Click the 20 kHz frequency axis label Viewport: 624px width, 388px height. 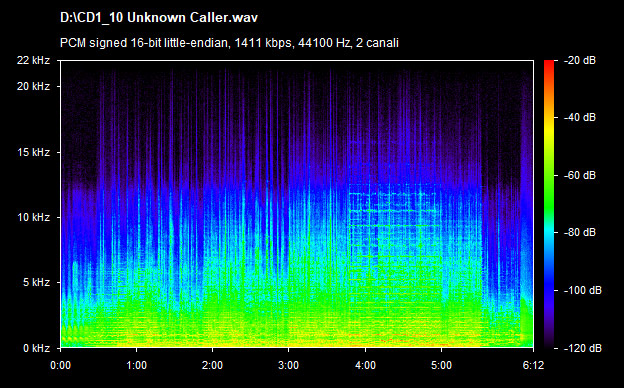pos(33,86)
